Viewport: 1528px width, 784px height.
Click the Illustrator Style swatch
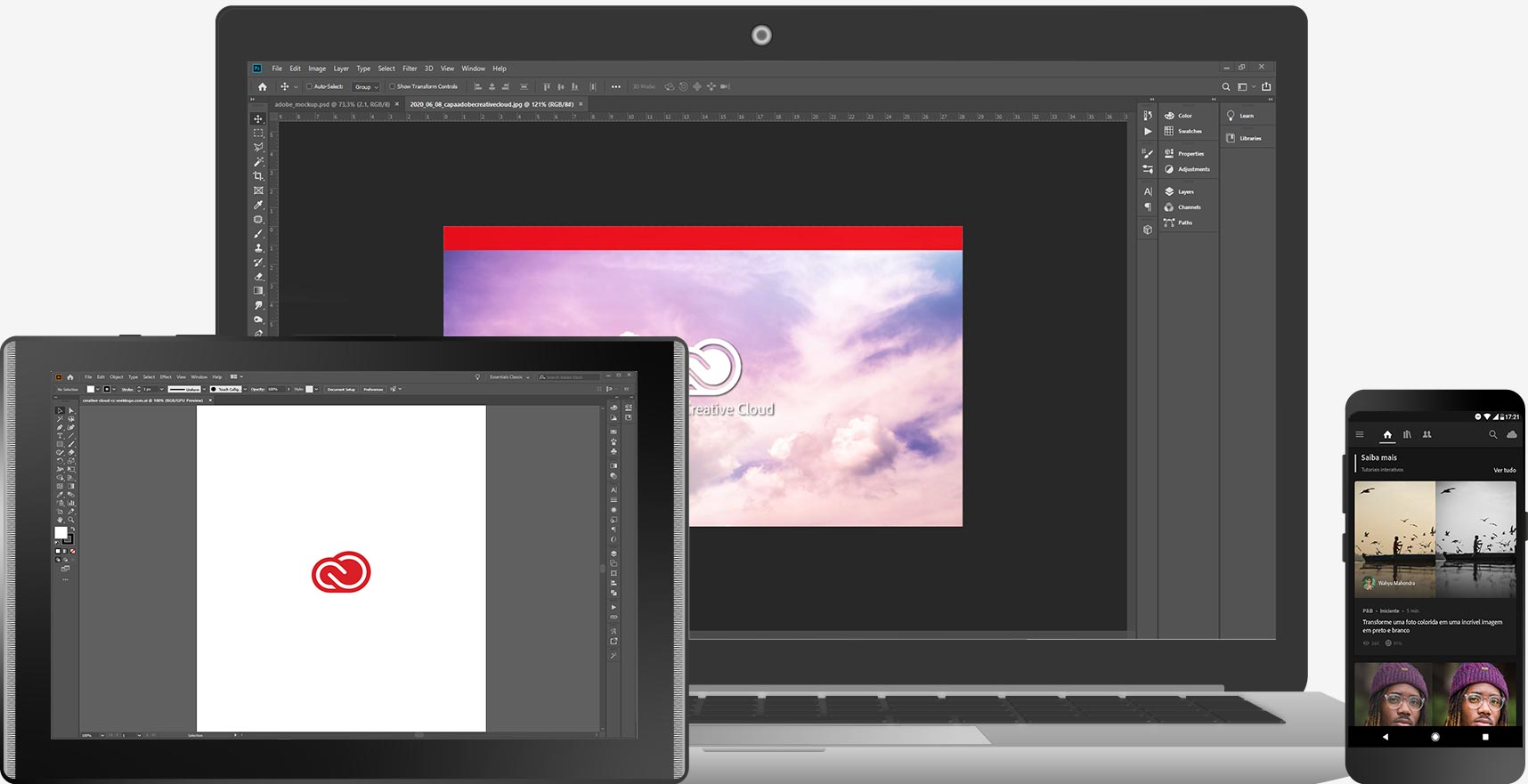(x=309, y=389)
